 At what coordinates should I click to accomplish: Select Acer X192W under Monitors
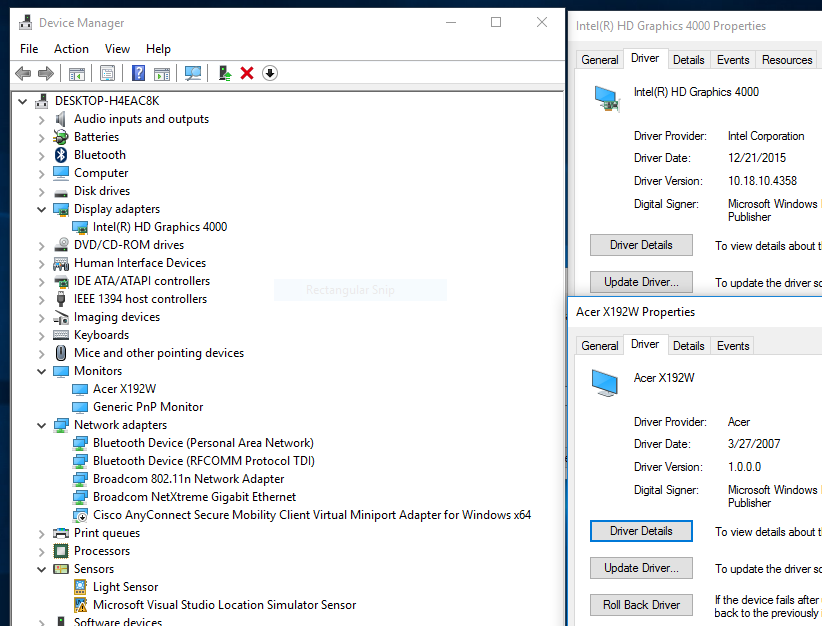pyautogui.click(x=125, y=389)
